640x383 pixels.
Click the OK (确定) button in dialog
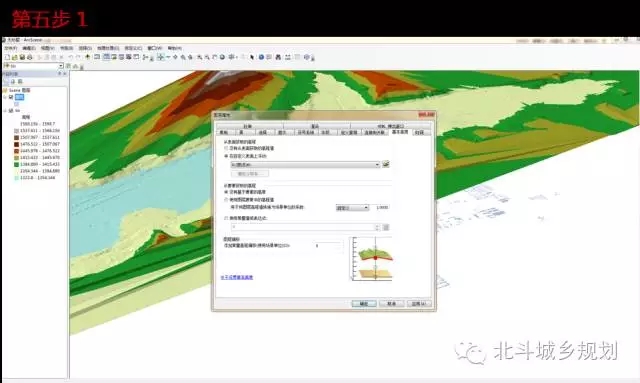pos(364,303)
